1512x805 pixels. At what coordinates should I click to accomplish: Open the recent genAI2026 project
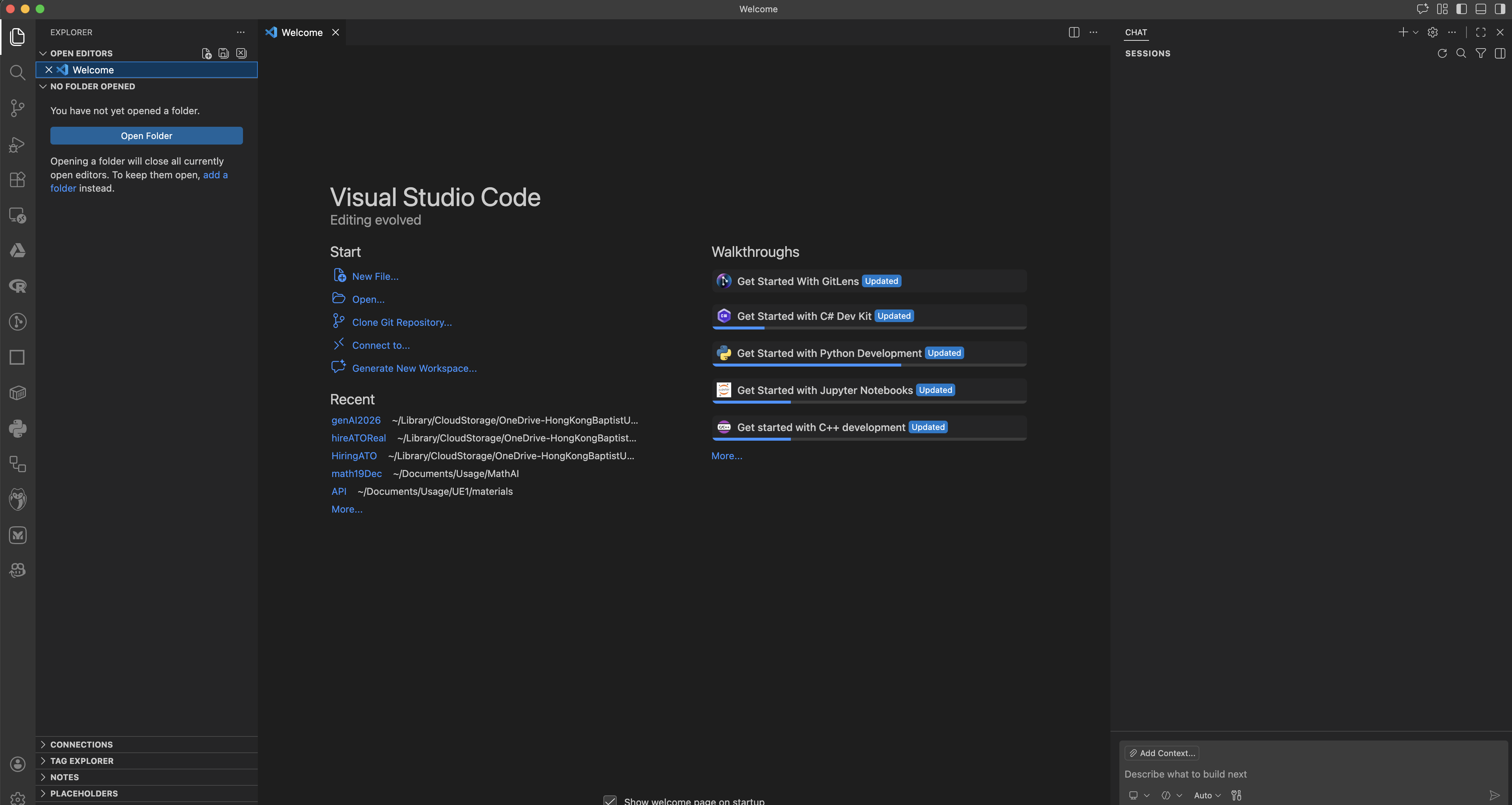click(356, 420)
